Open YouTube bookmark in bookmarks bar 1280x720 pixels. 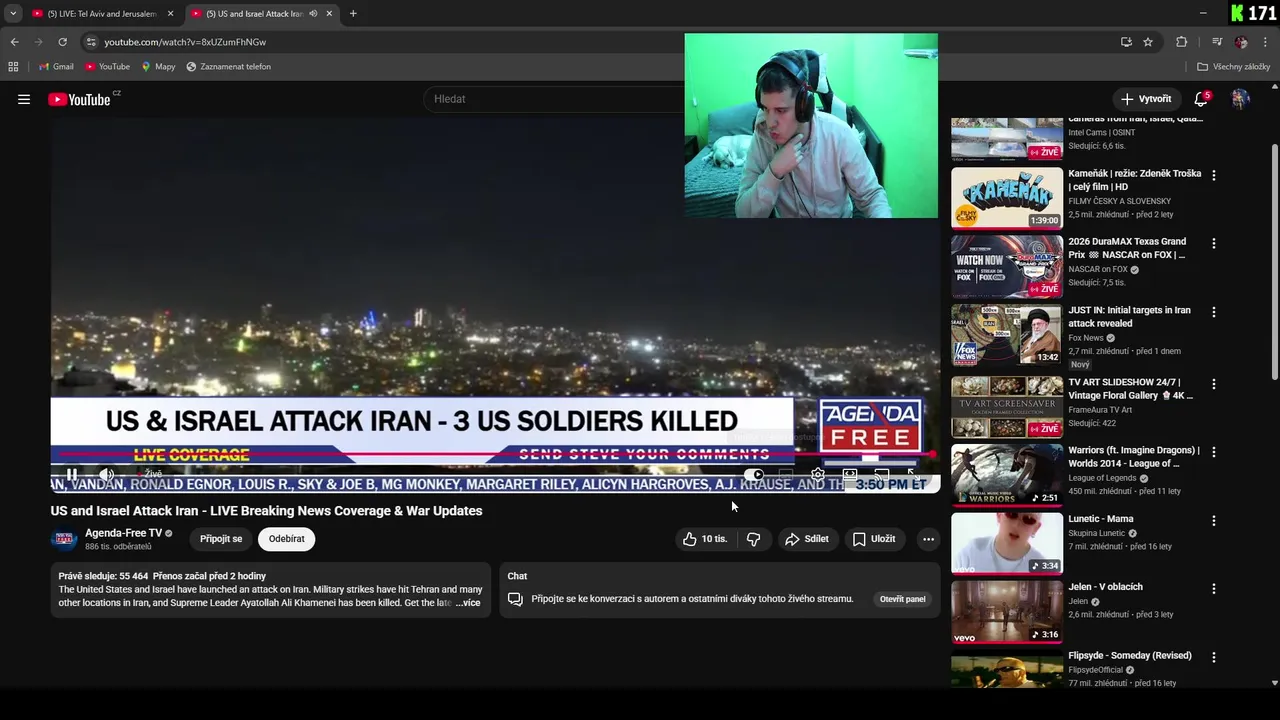tap(107, 67)
